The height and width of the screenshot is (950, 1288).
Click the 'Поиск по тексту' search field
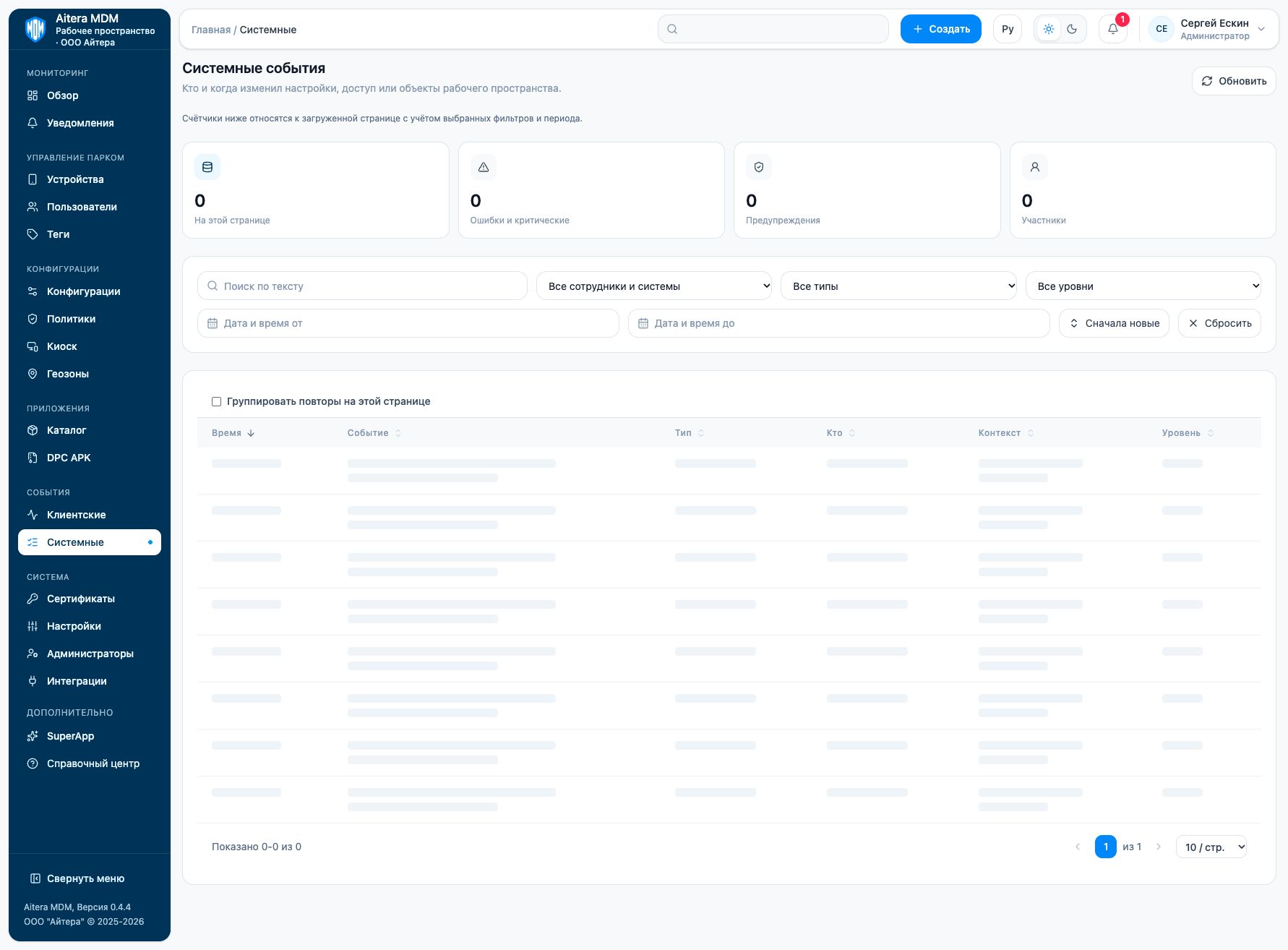point(362,286)
